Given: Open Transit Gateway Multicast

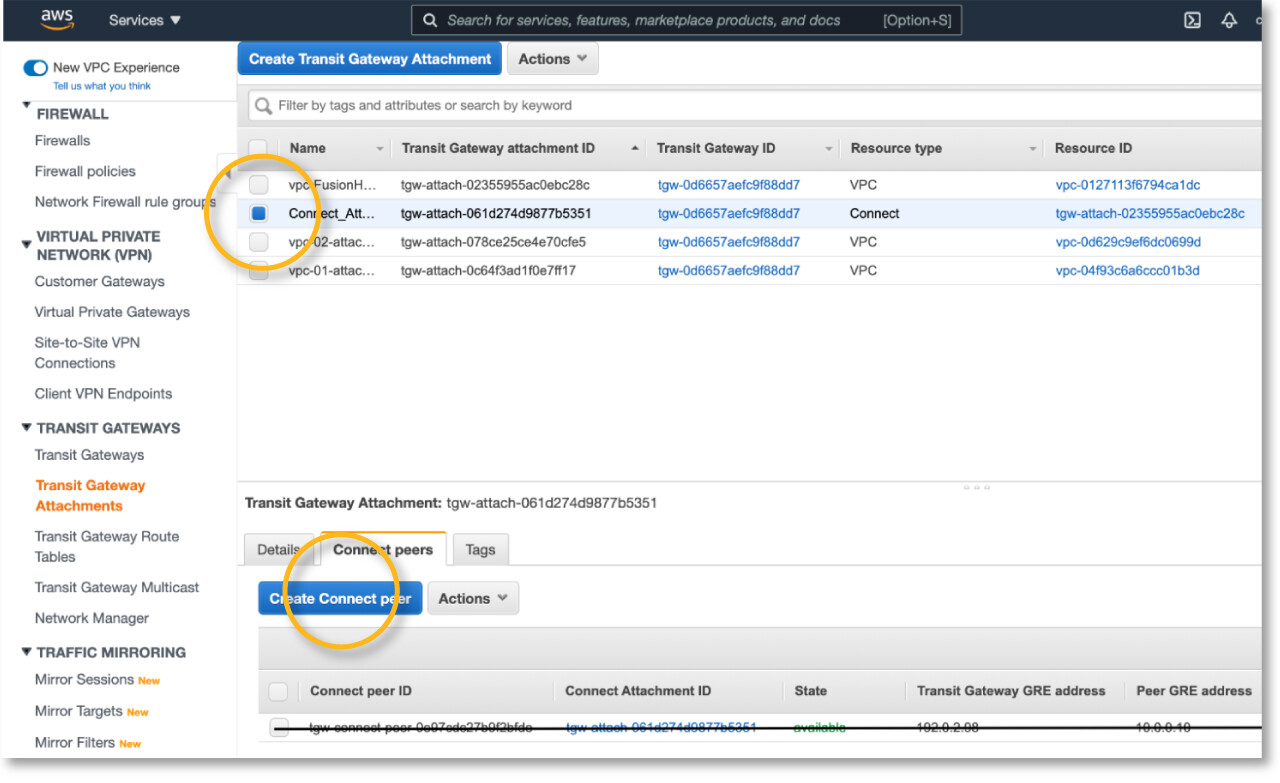Looking at the screenshot, I should tap(117, 588).
